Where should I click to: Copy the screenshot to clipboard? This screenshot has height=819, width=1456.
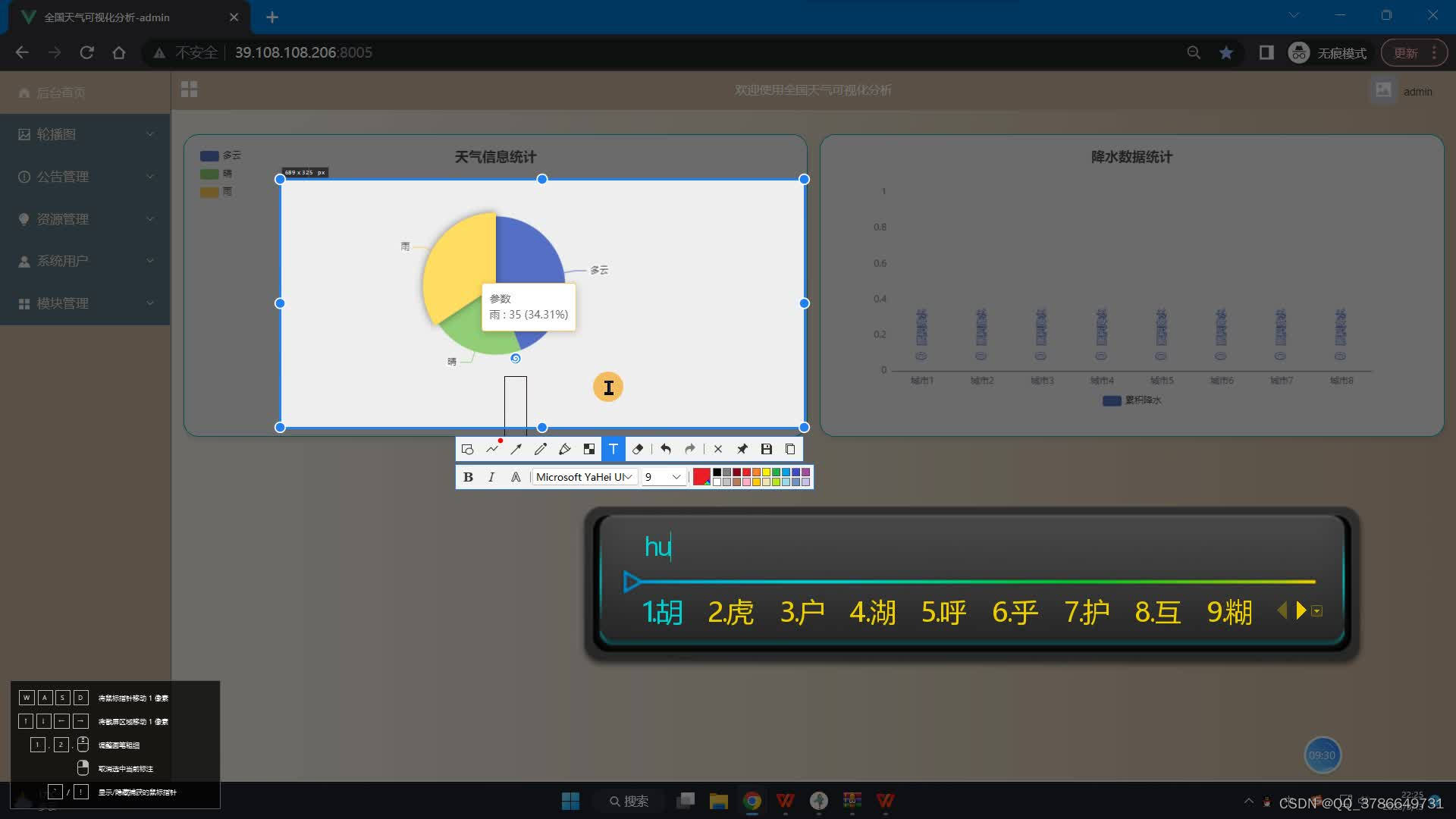coord(790,449)
